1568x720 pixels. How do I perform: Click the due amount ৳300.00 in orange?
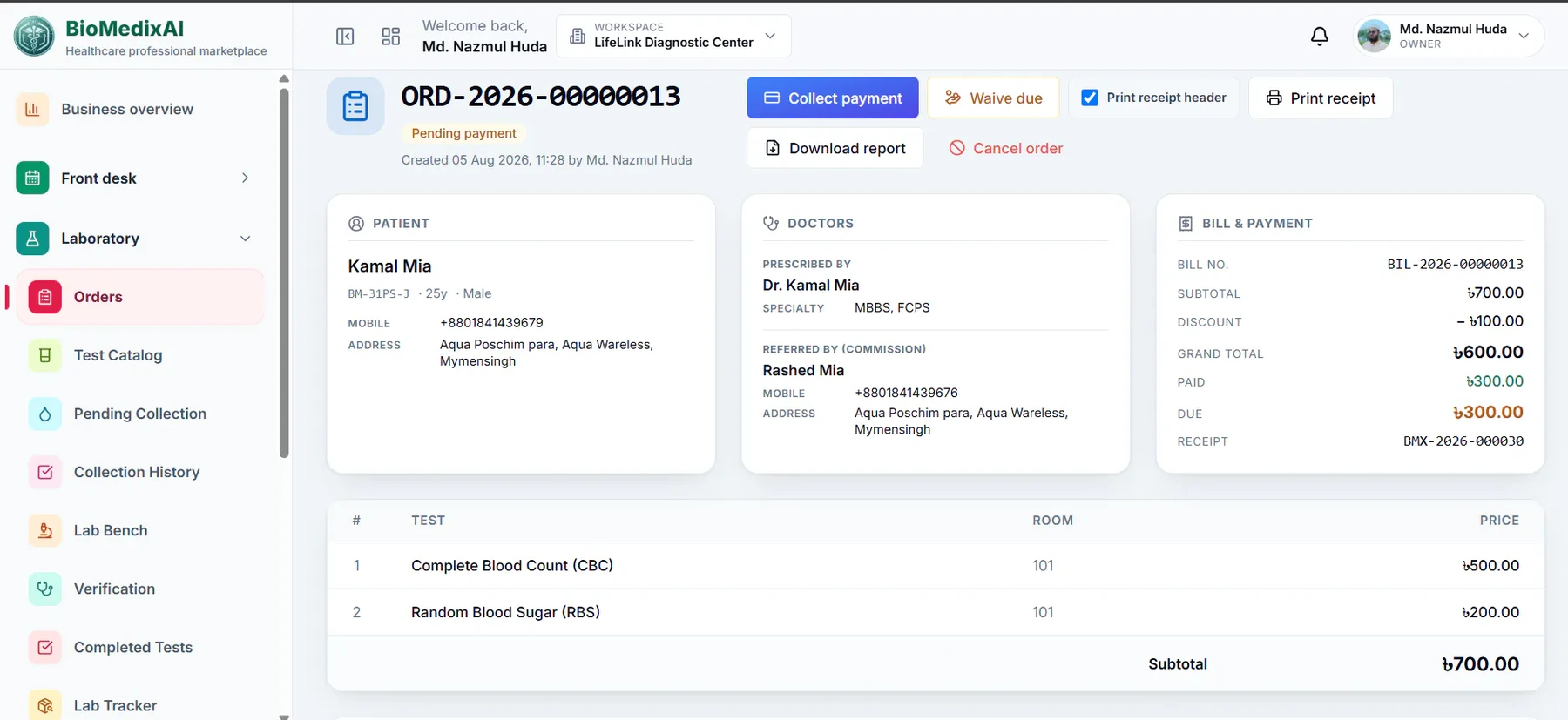coord(1488,413)
